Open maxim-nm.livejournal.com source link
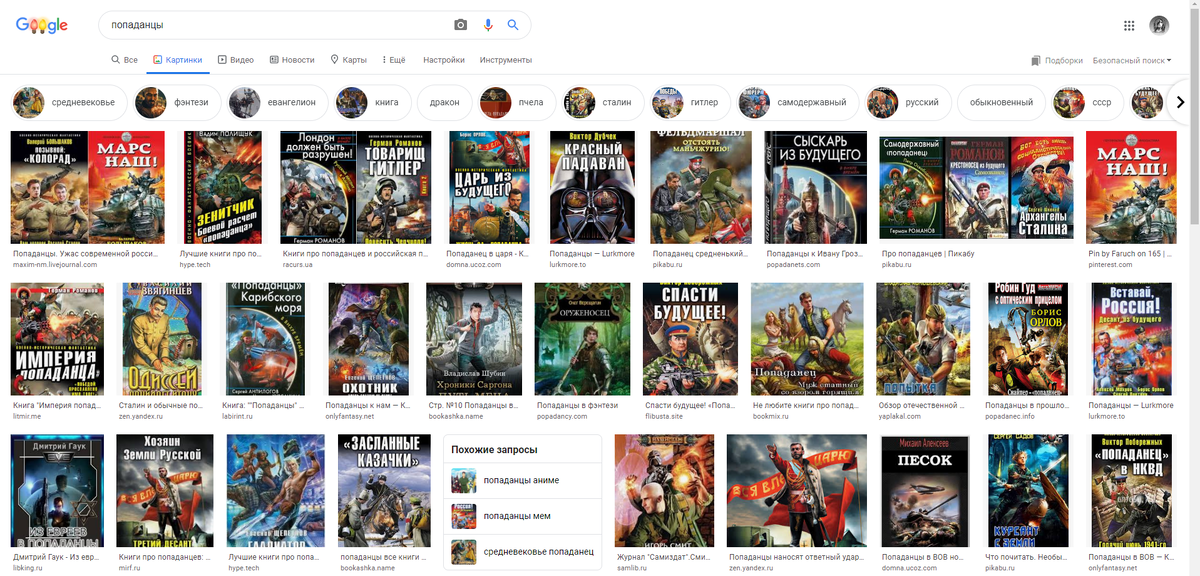This screenshot has width=1200, height=576. pyautogui.click(x=55, y=266)
